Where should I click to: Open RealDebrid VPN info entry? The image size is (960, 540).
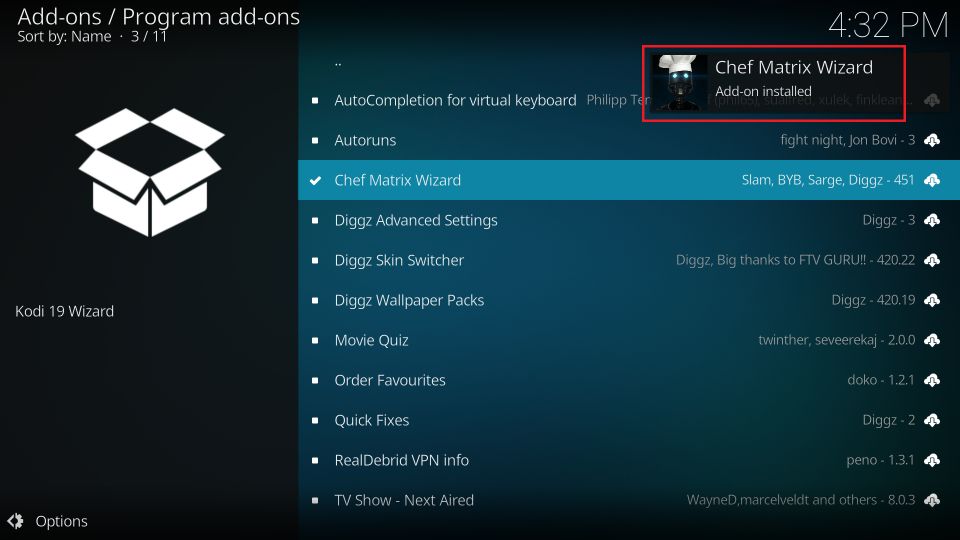point(629,460)
